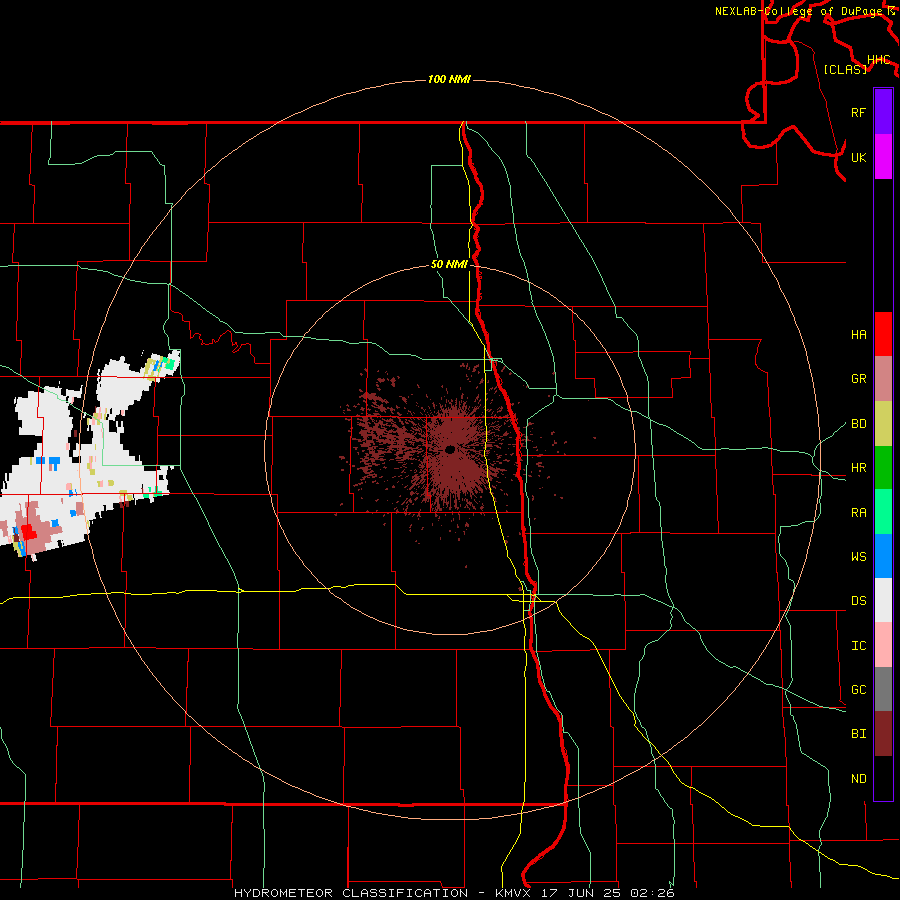Select the dark green HR heavy rain swatch
Image resolution: width=900 pixels, height=900 pixels.
click(x=883, y=467)
